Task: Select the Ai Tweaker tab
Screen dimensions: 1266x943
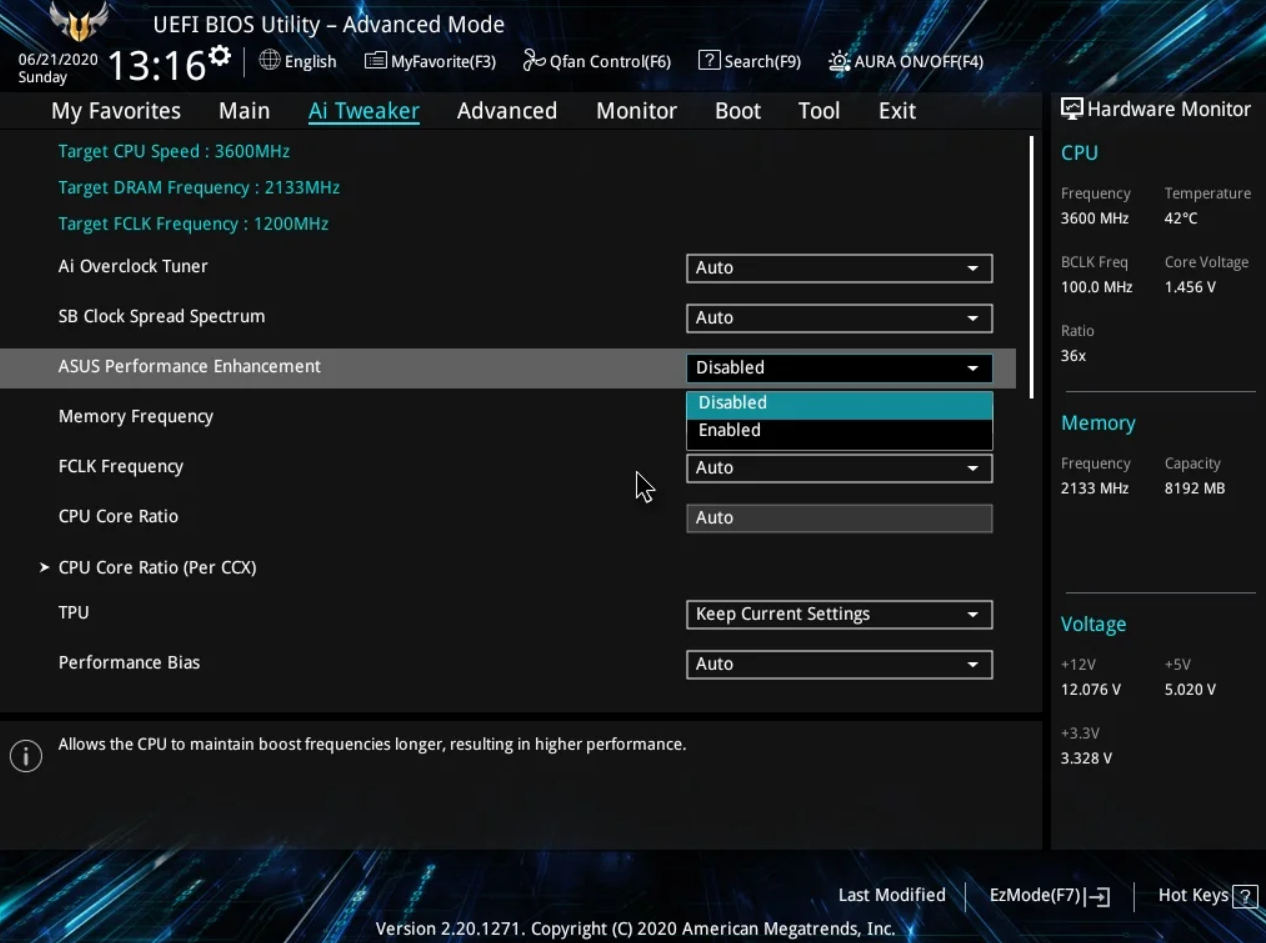Action: point(364,111)
